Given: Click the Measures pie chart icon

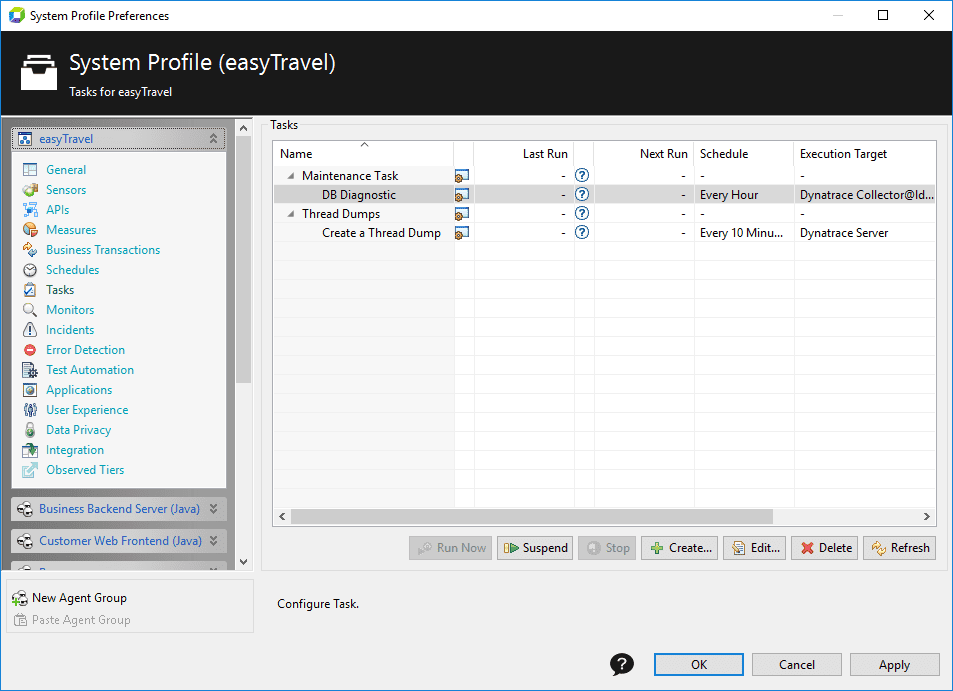Looking at the screenshot, I should coord(30,230).
